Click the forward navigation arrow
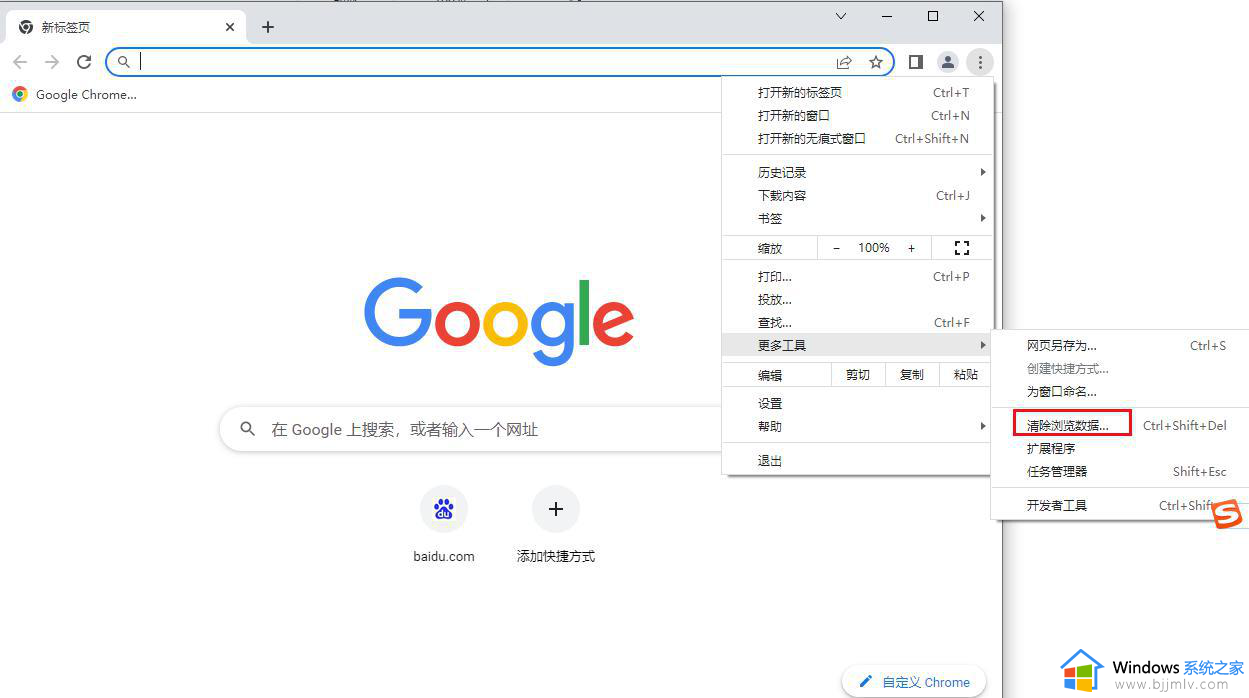The height and width of the screenshot is (698, 1249). pos(52,62)
